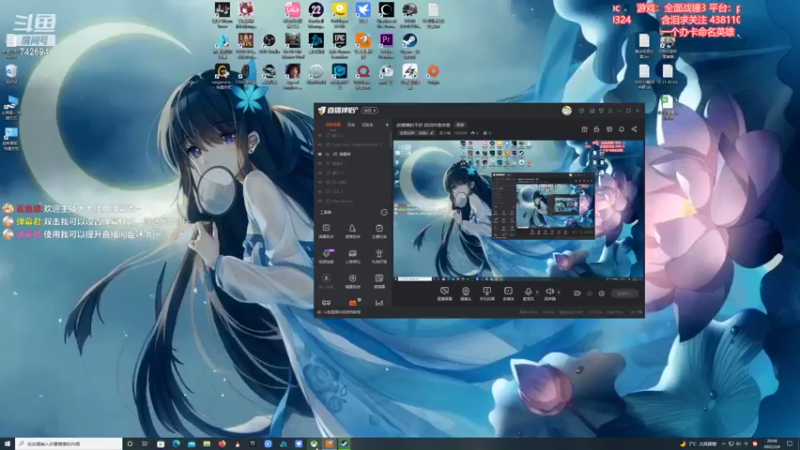Open the mode dropdown pill beside app logo
This screenshot has width=800, height=450.
tap(369, 111)
